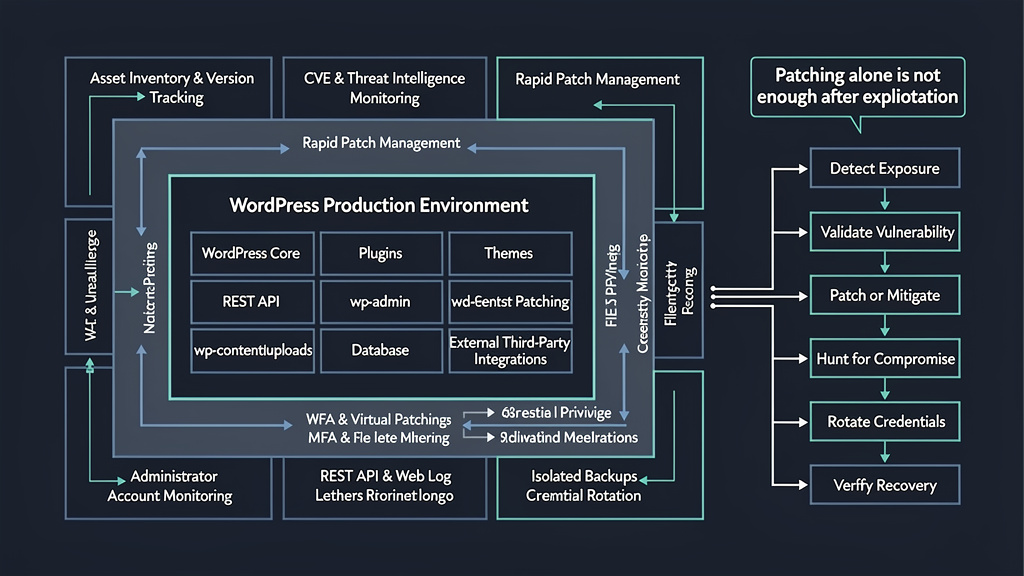Select the 'Meelrations' label near bottom
Screen dimensions: 1024x576
click(x=601, y=438)
